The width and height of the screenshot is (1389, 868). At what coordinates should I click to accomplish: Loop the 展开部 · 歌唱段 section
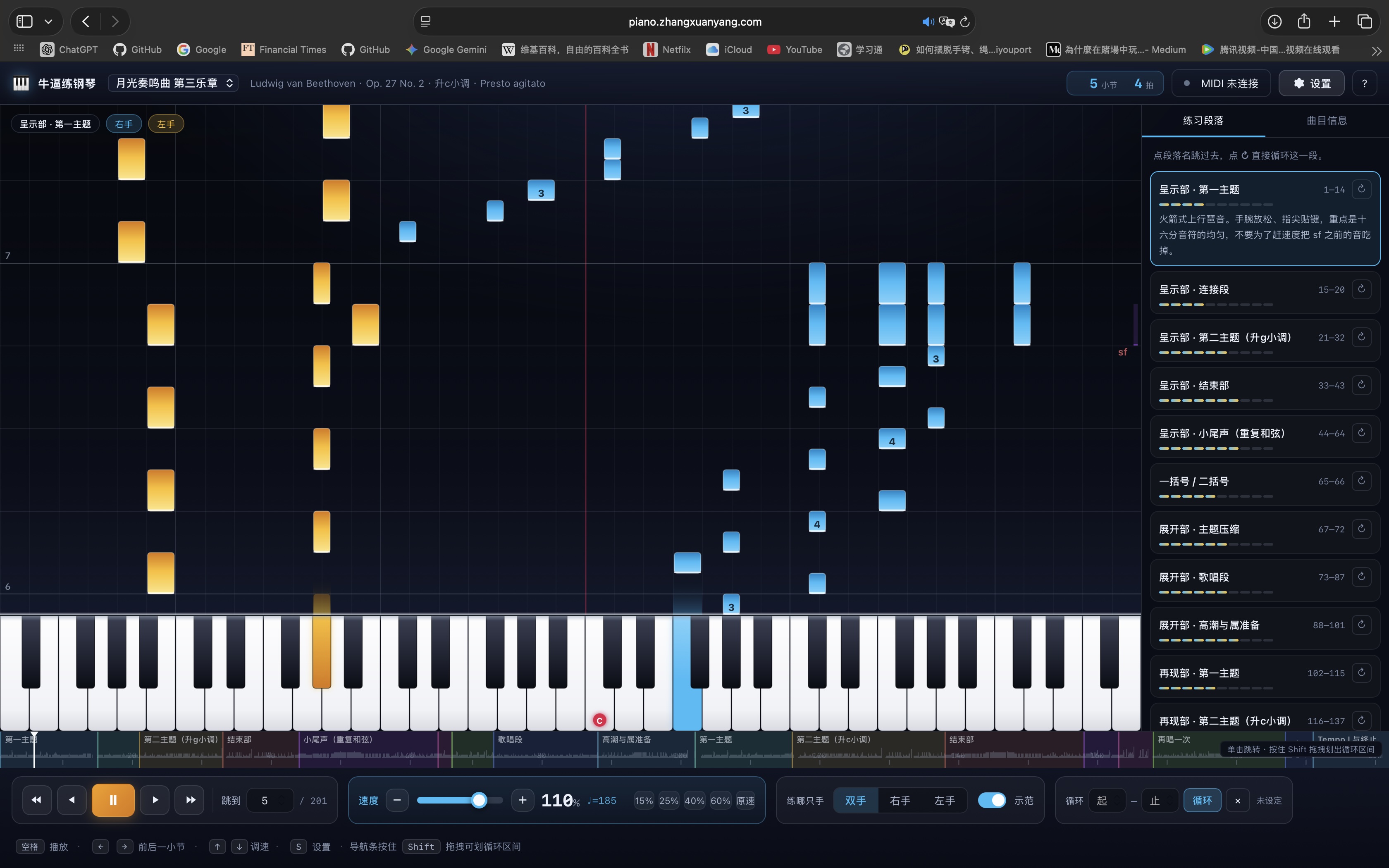click(1361, 576)
